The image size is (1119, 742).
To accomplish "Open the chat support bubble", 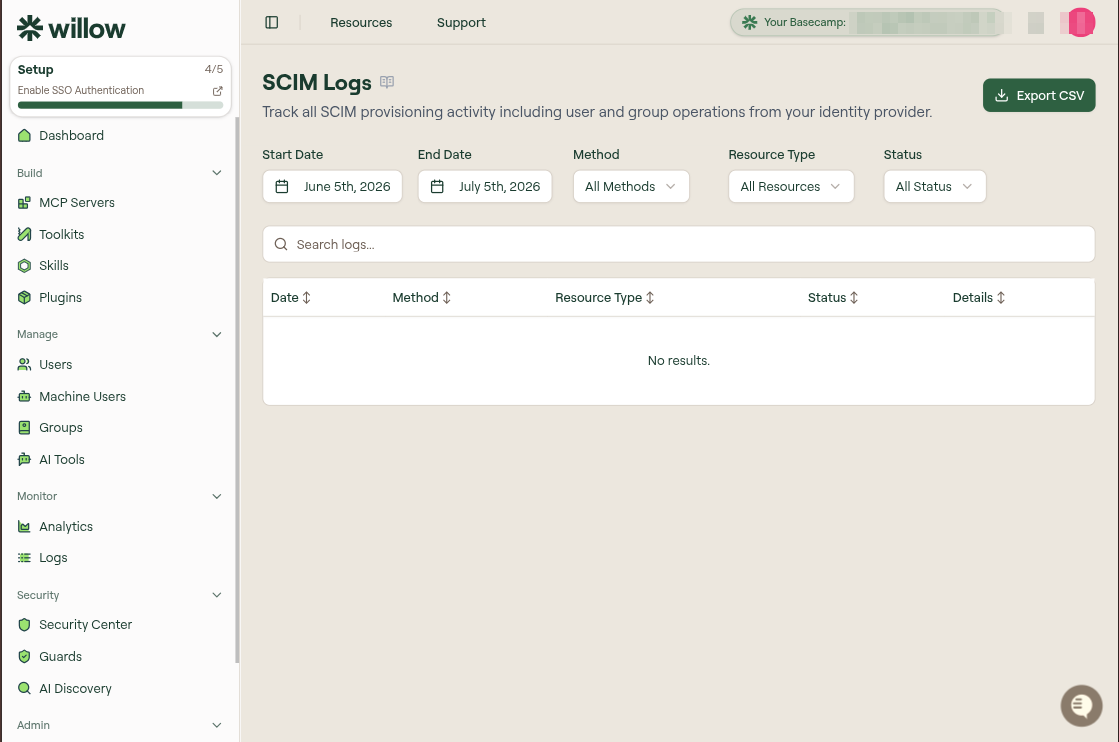I will pyautogui.click(x=1081, y=706).
